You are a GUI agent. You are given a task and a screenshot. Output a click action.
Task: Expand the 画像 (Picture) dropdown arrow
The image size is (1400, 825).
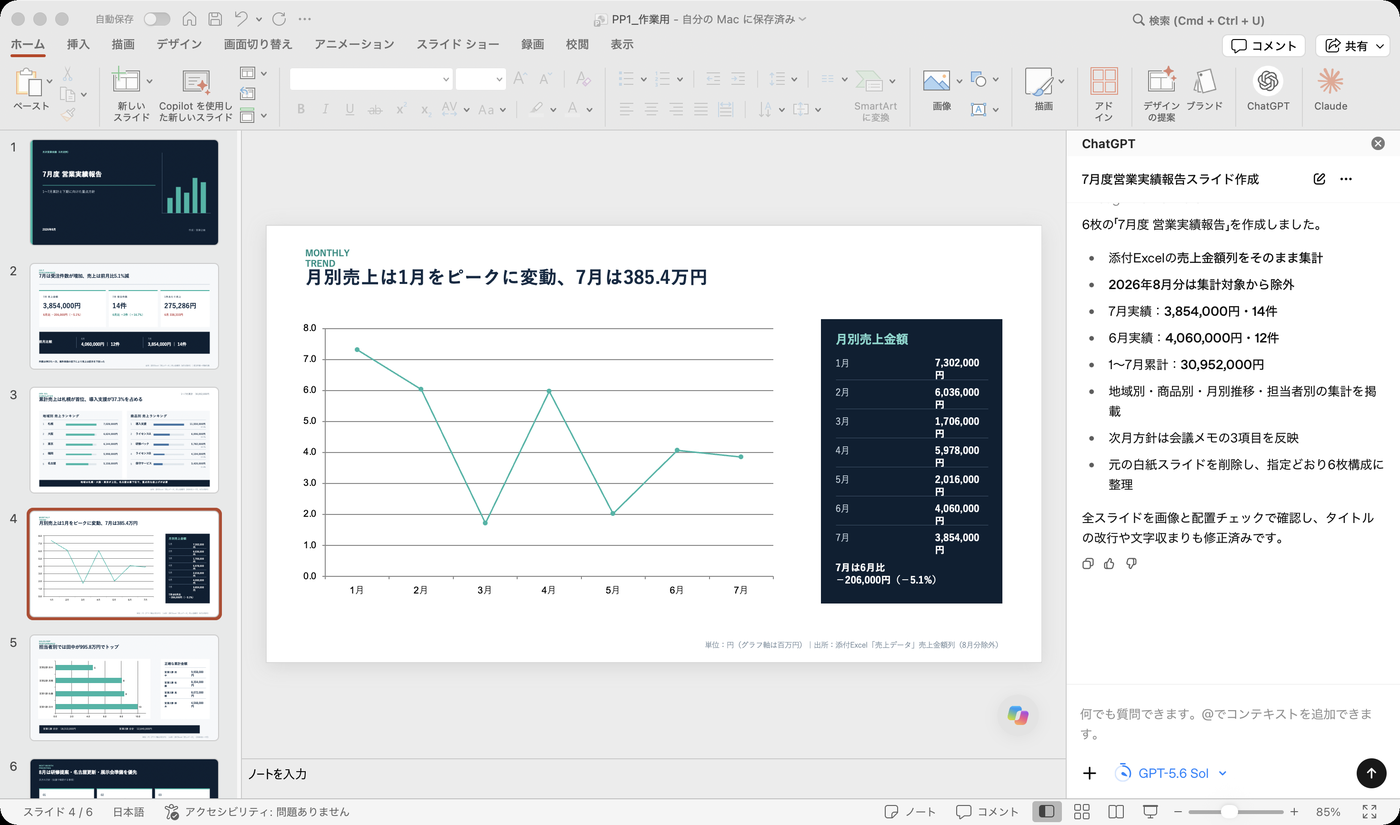959,81
